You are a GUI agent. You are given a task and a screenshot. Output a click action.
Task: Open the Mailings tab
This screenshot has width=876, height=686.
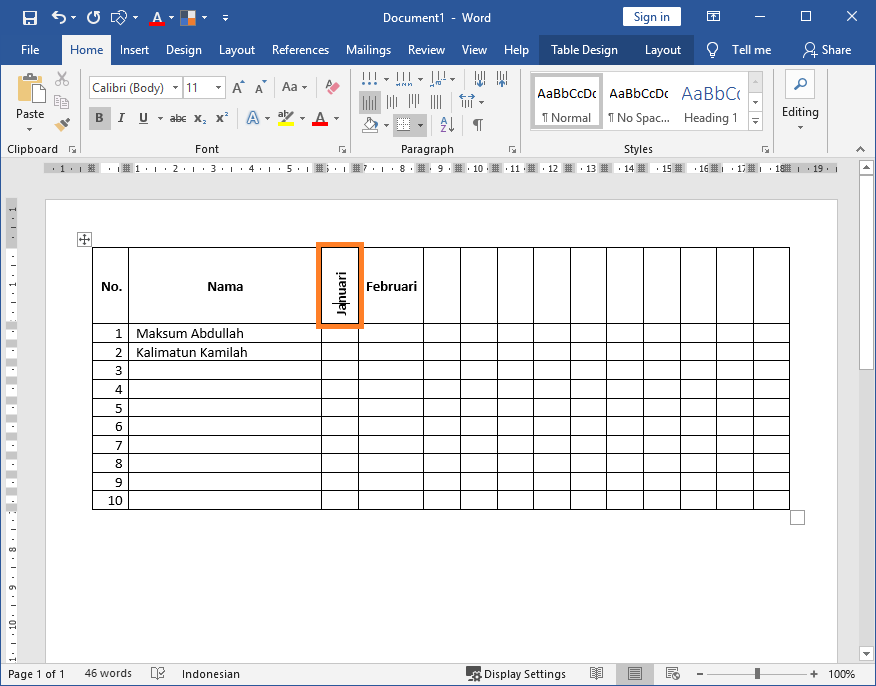[x=368, y=50]
